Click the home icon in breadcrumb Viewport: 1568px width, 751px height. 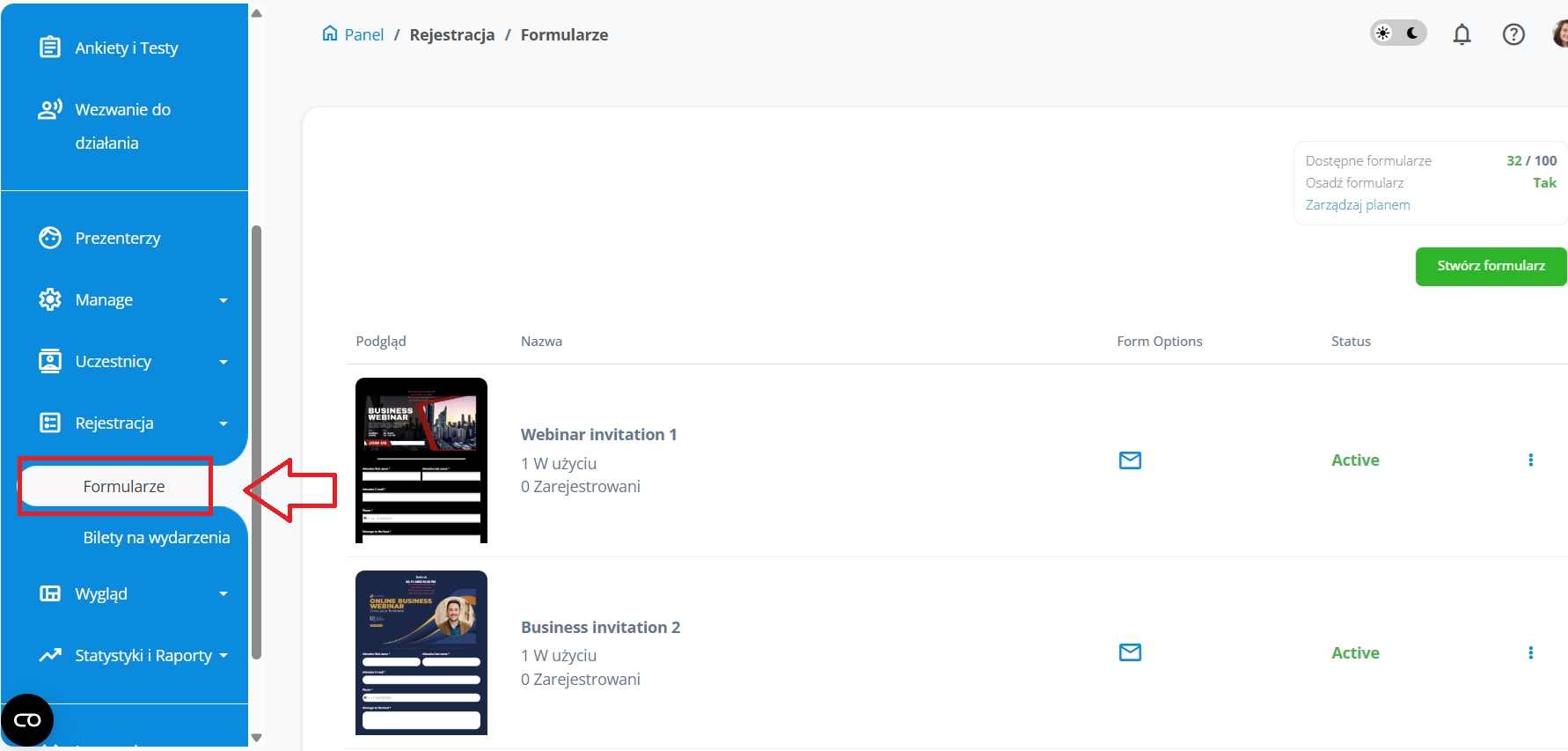[x=330, y=34]
